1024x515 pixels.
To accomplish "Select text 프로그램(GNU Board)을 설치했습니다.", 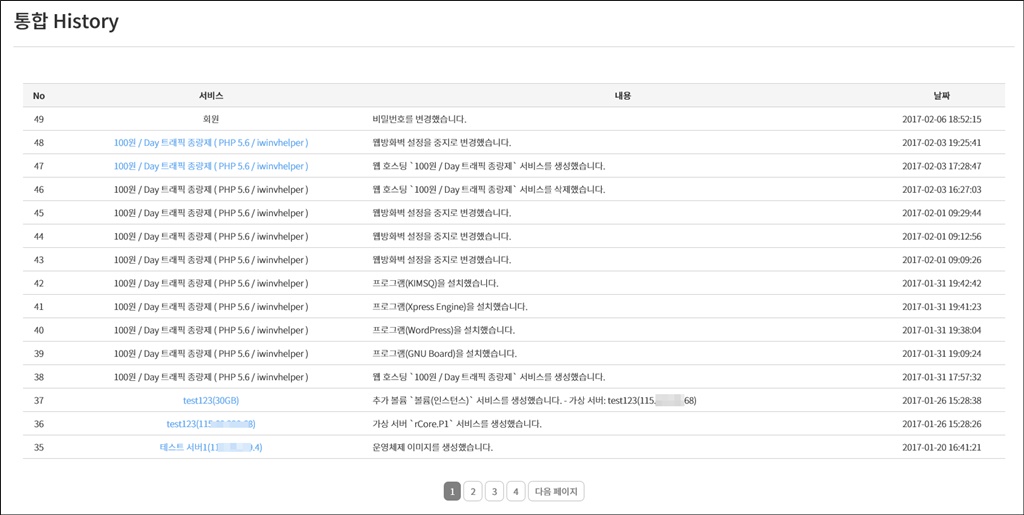I will pos(444,354).
